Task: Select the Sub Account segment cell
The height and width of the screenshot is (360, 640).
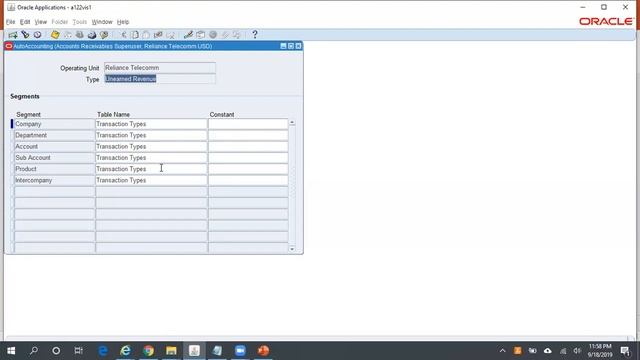Action: 54,158
